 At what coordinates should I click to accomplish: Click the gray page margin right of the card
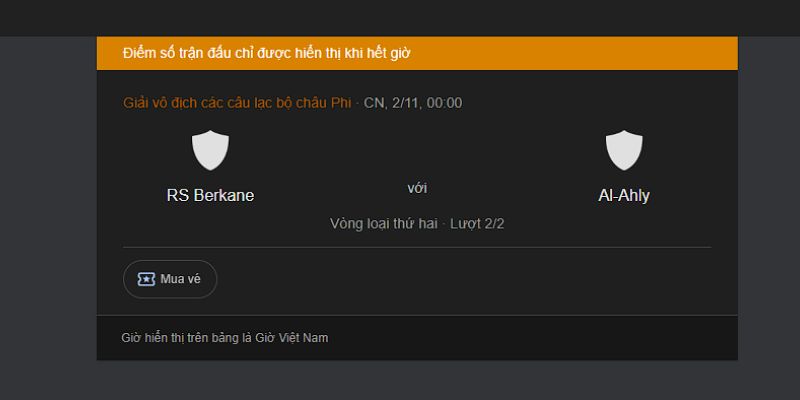point(768,200)
